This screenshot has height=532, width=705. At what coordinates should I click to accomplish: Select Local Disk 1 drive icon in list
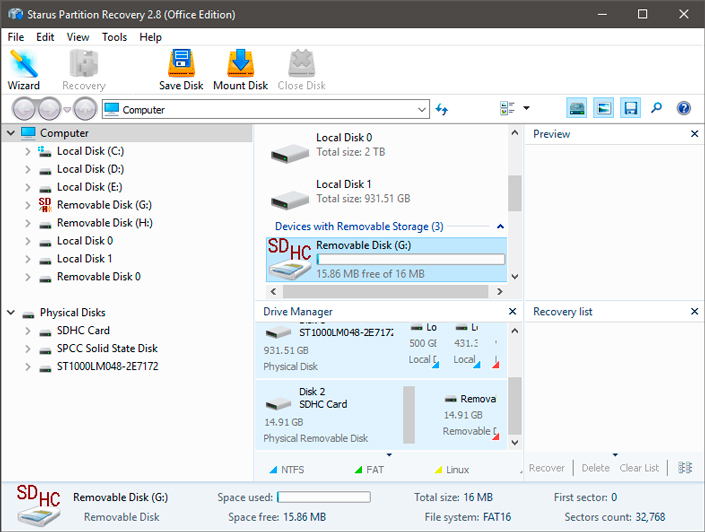tap(290, 200)
